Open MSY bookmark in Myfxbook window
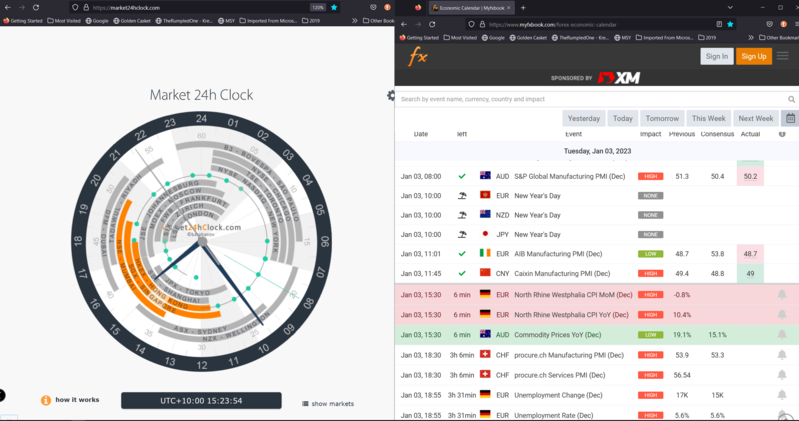This screenshot has width=799, height=421. click(x=624, y=37)
